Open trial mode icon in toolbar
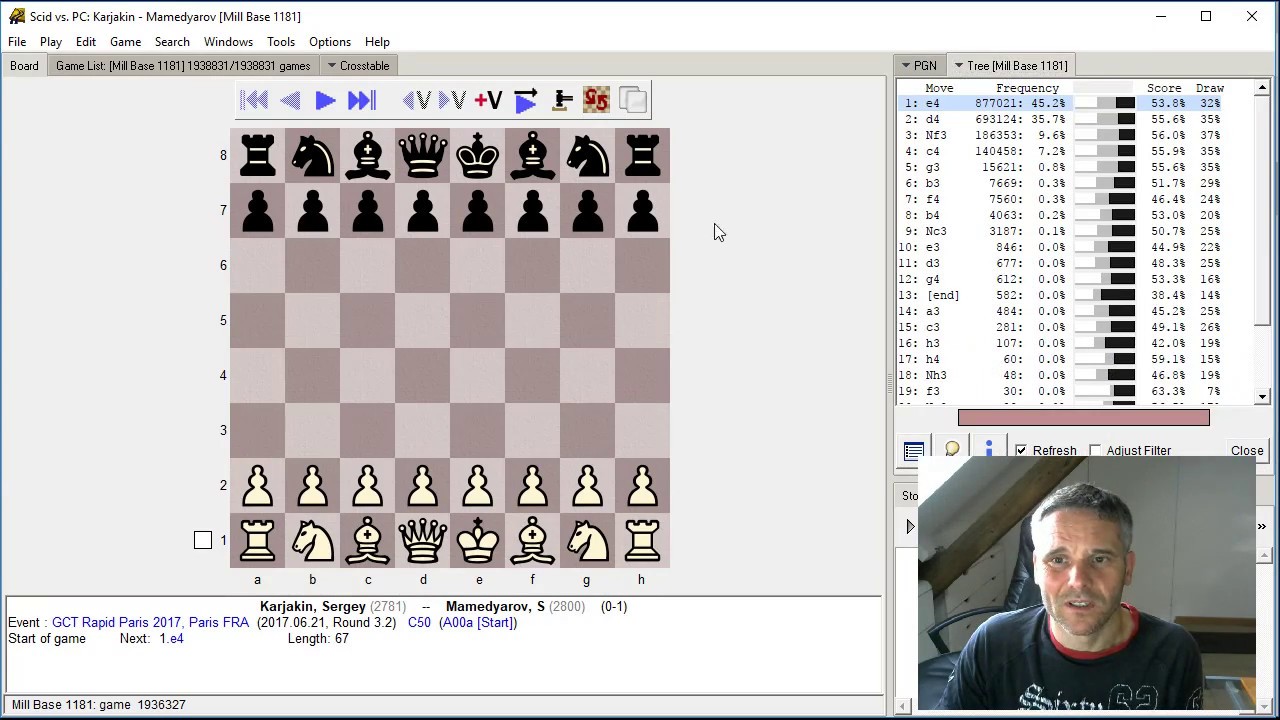 coord(563,100)
